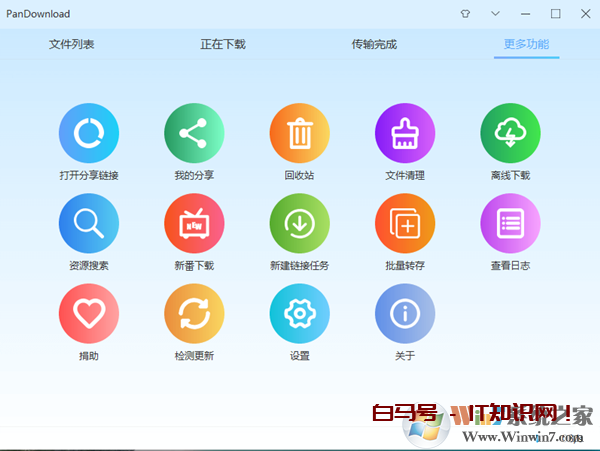This screenshot has width=600, height=451.
Task: Open 批量转存 batch transfer
Action: point(405,223)
